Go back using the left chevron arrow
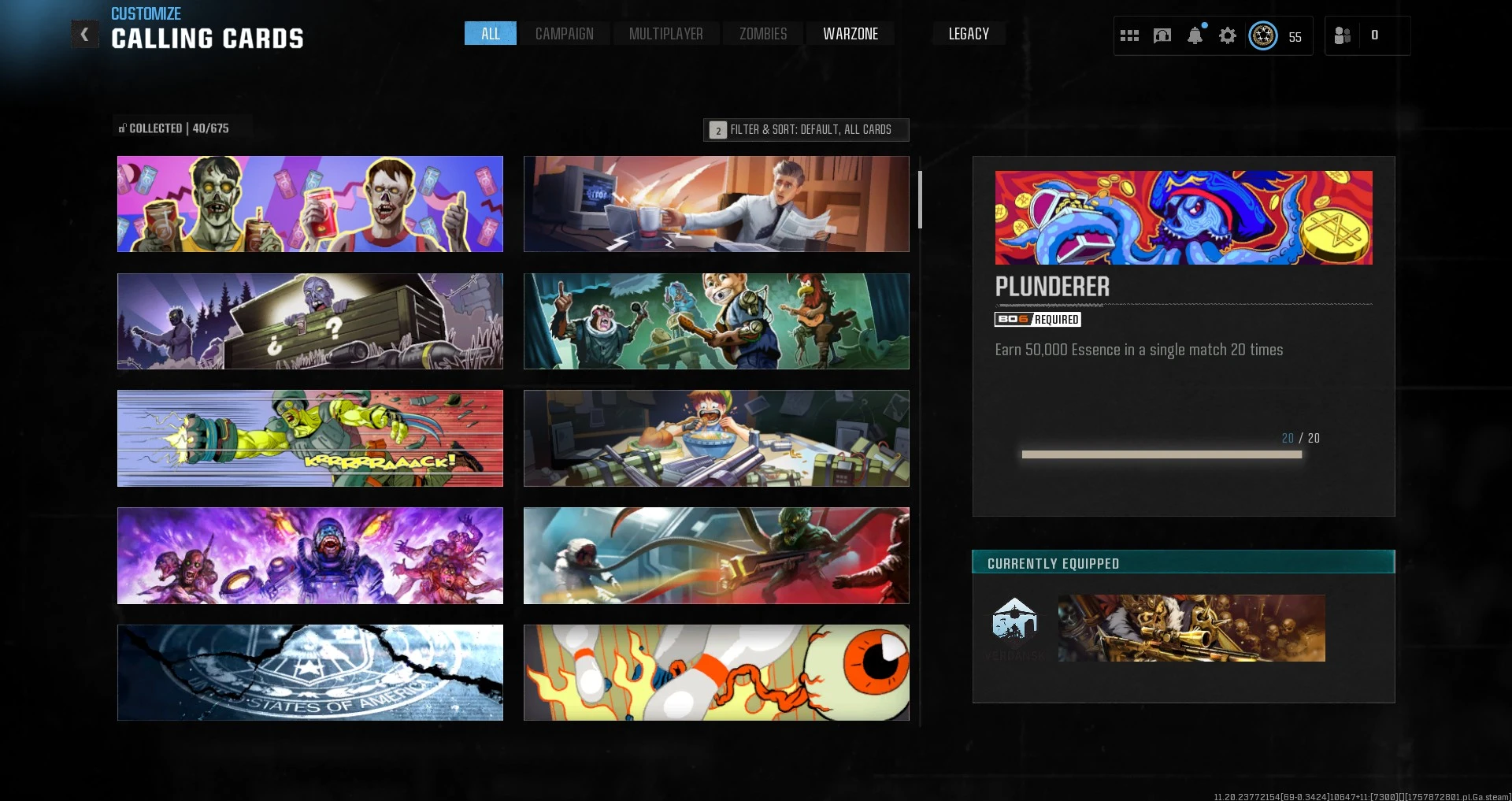1512x801 pixels. [x=85, y=35]
